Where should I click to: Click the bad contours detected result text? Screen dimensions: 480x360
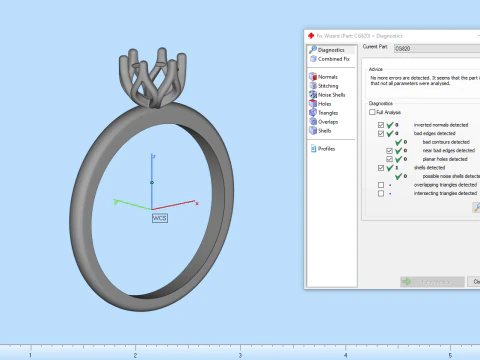(446, 142)
